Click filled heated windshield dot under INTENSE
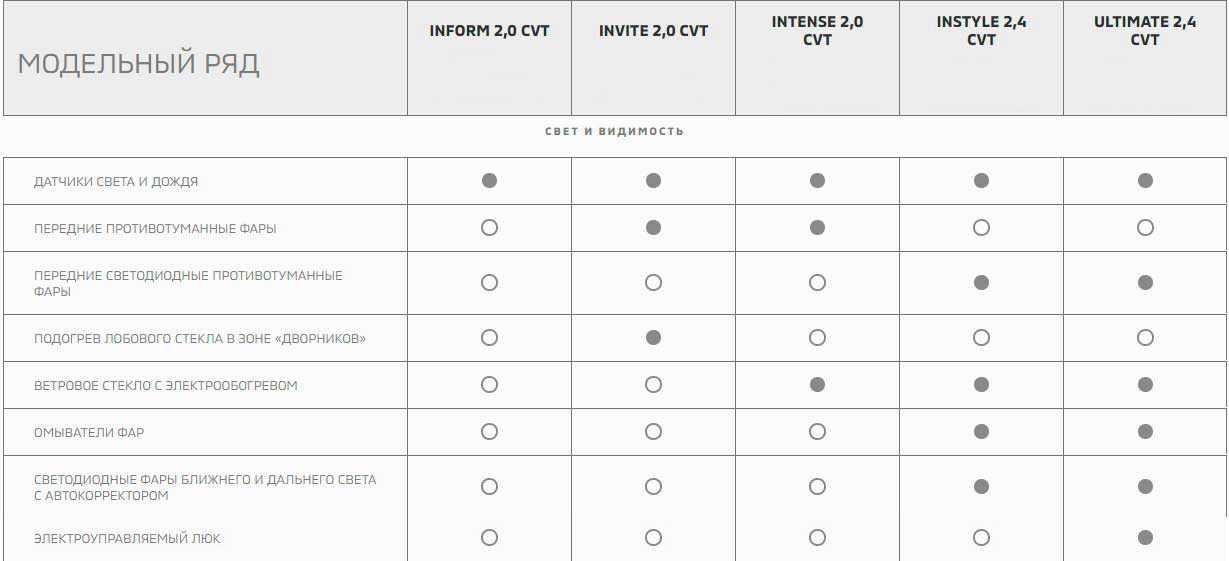The width and height of the screenshot is (1229, 561). (817, 385)
